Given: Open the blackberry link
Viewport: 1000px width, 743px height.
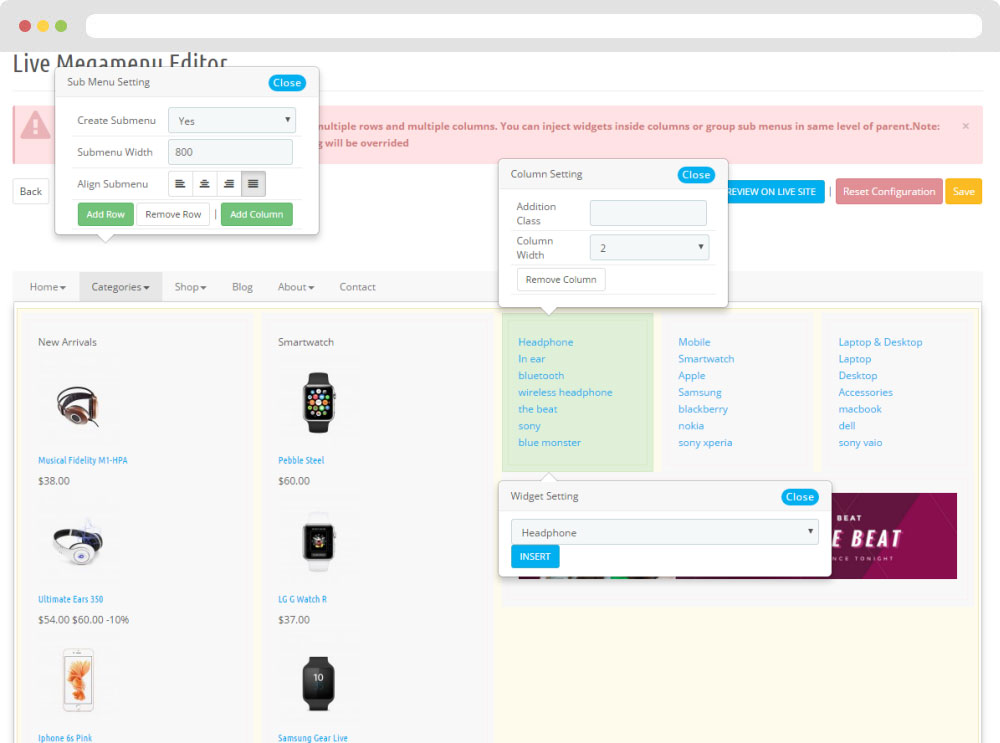Looking at the screenshot, I should (x=703, y=409).
